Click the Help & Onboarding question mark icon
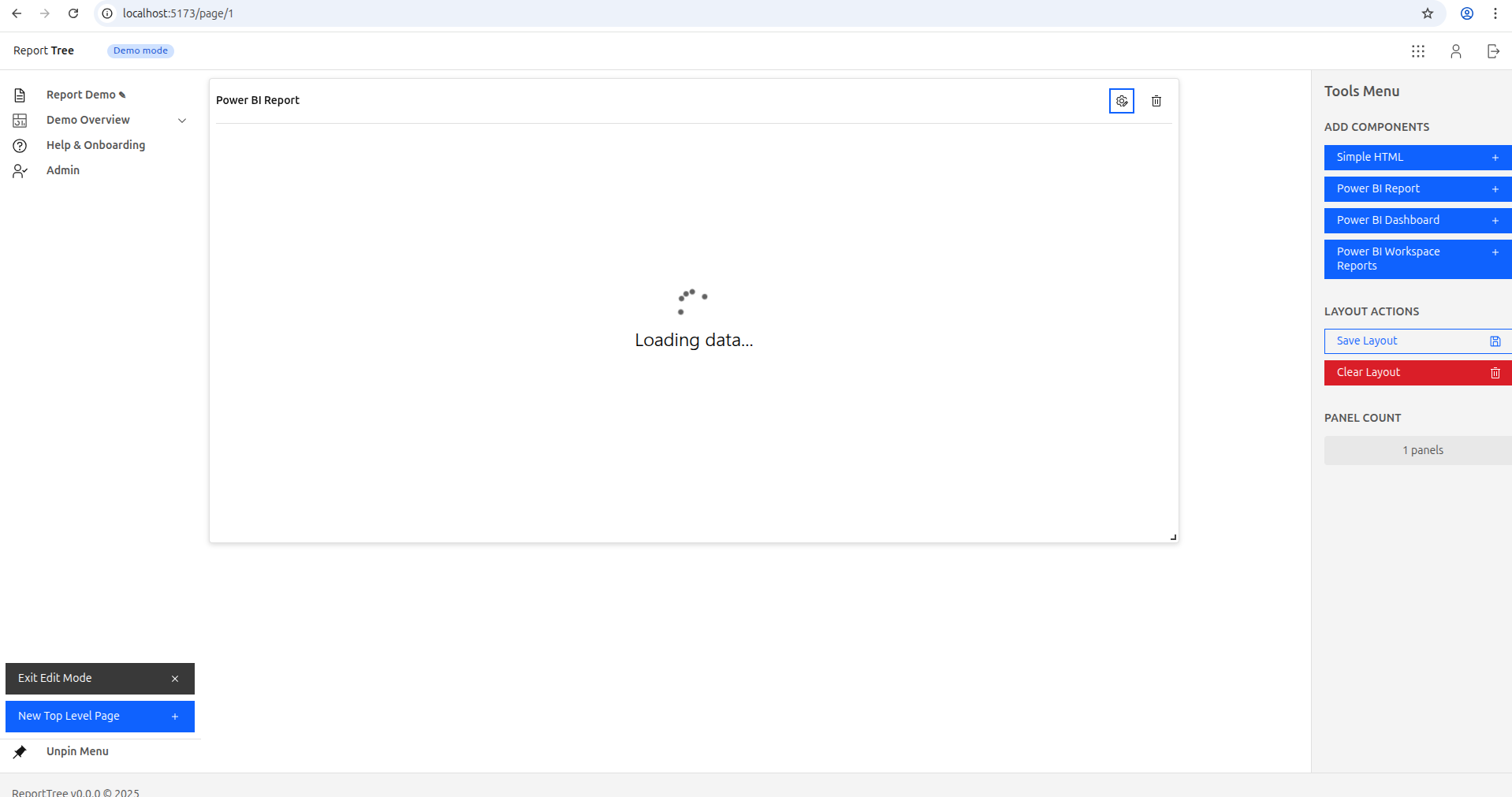 20,145
